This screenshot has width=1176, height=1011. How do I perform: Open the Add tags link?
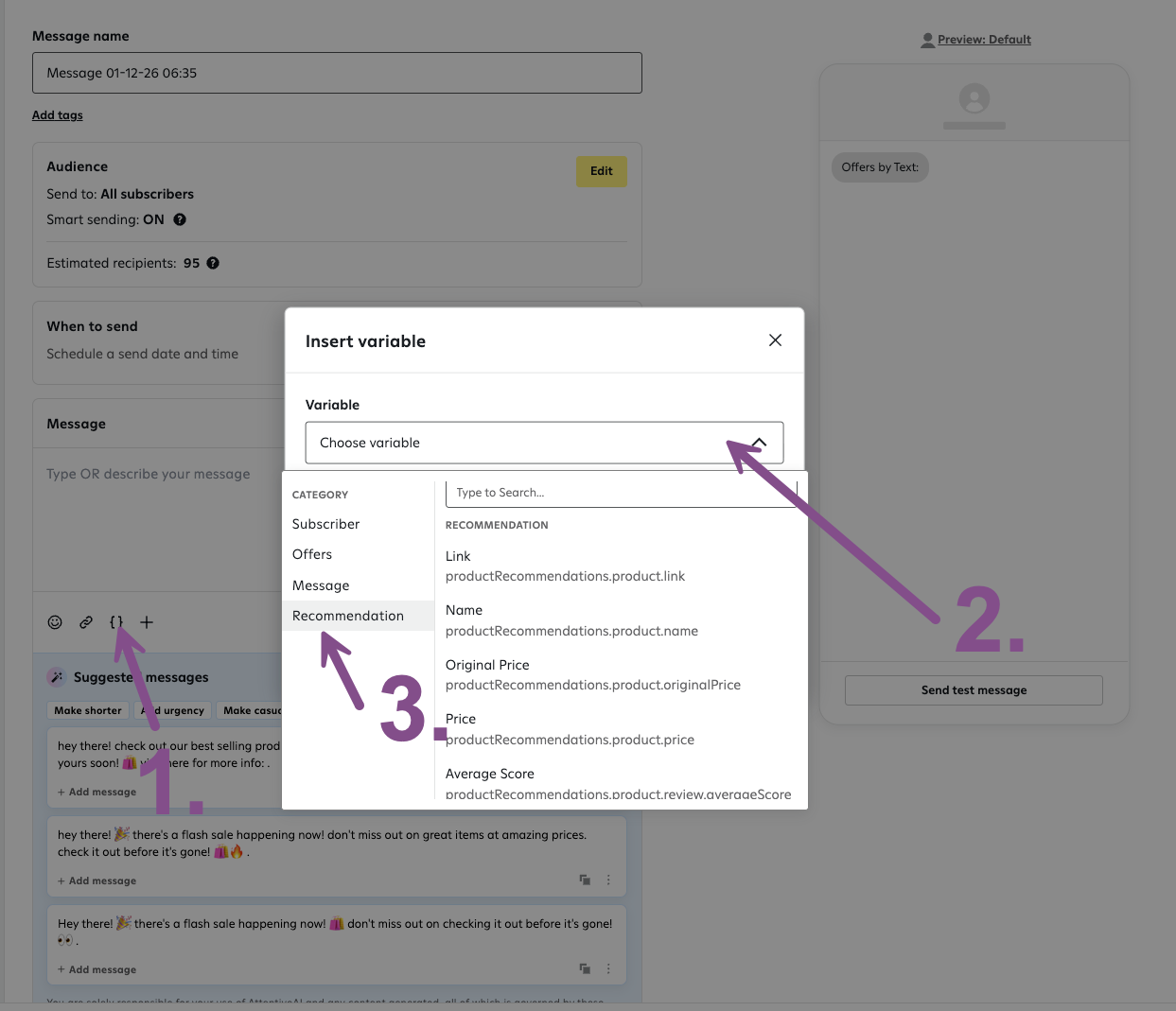click(58, 115)
